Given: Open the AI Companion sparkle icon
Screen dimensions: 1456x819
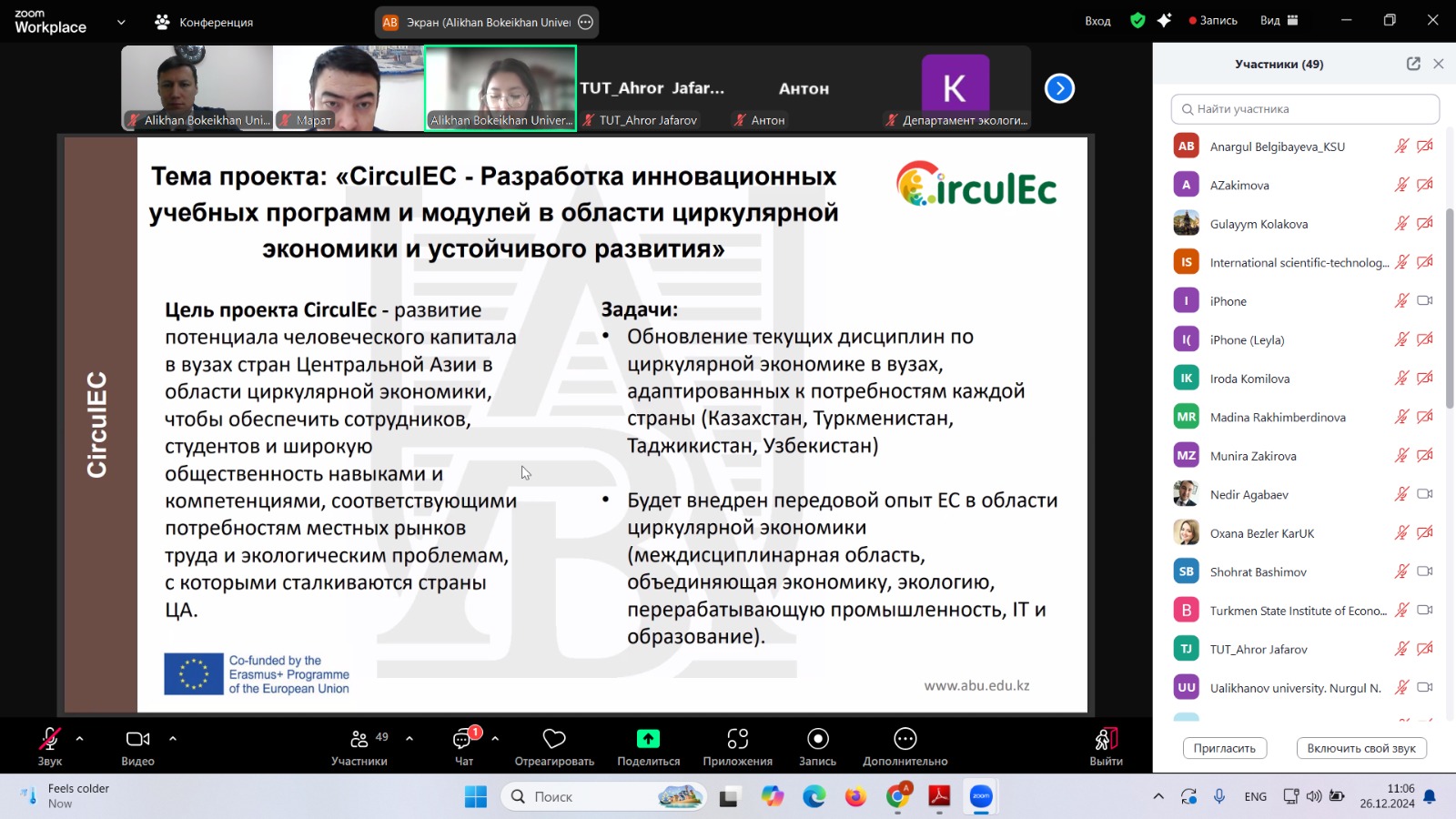Looking at the screenshot, I should [x=1164, y=20].
